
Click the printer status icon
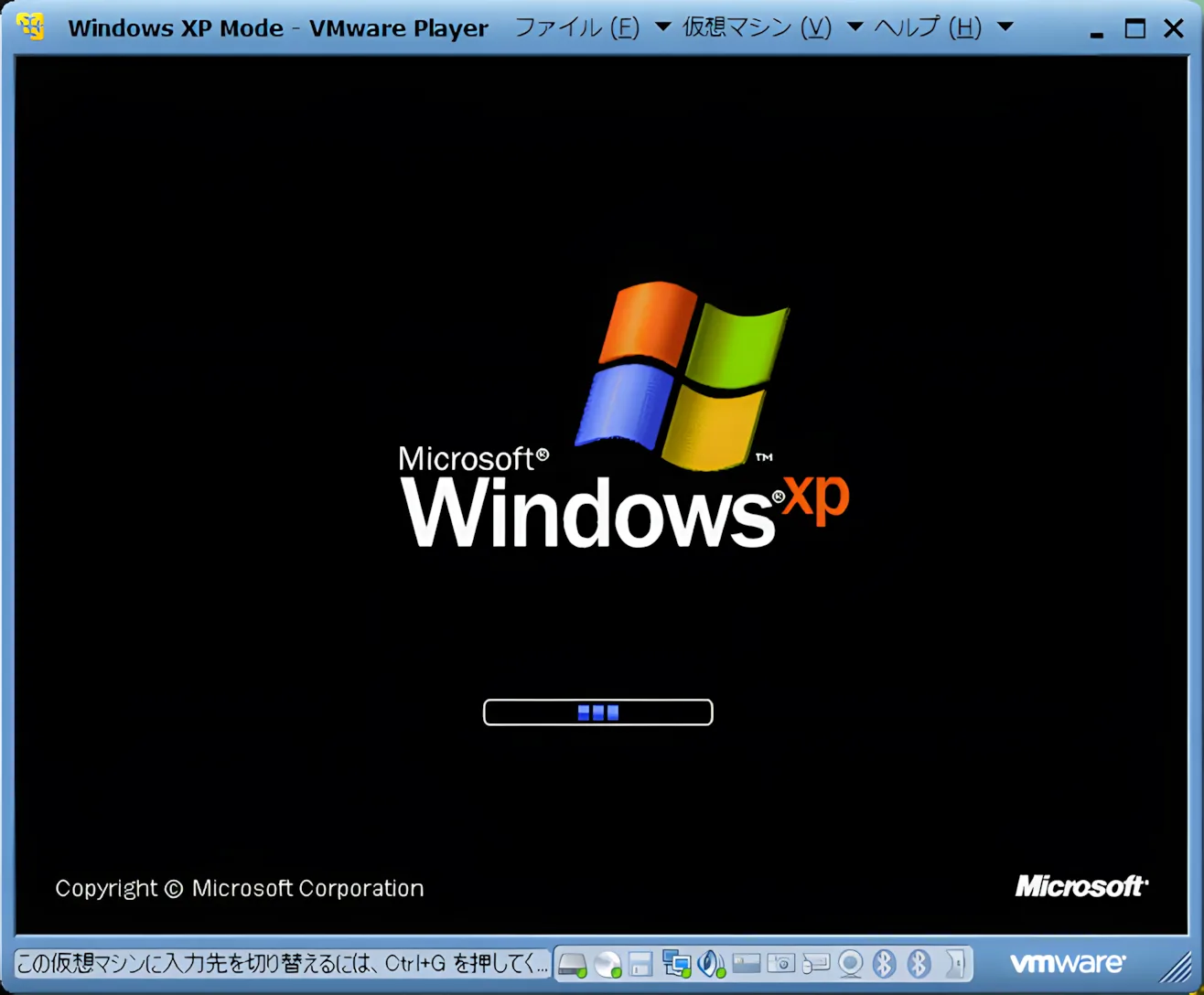tap(747, 963)
